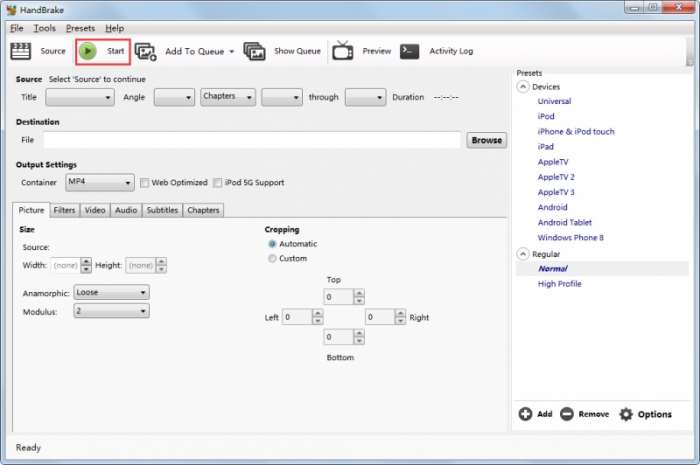Enable the Web Optimized checkbox
The width and height of the screenshot is (700, 465).
(145, 183)
